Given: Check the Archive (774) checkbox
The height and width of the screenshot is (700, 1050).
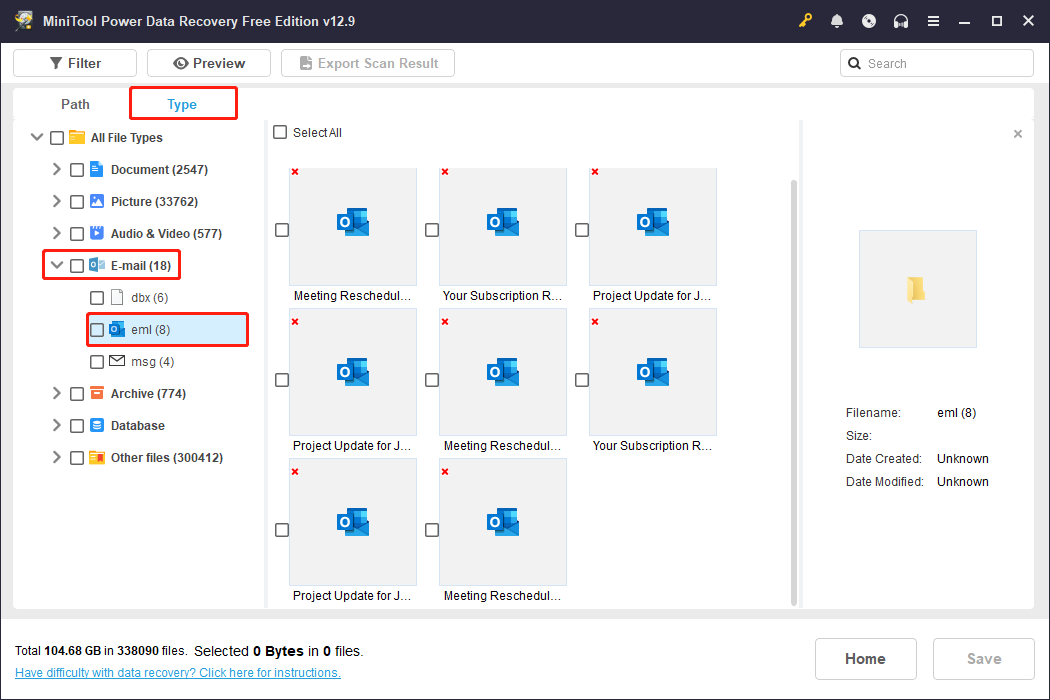Looking at the screenshot, I should [77, 394].
